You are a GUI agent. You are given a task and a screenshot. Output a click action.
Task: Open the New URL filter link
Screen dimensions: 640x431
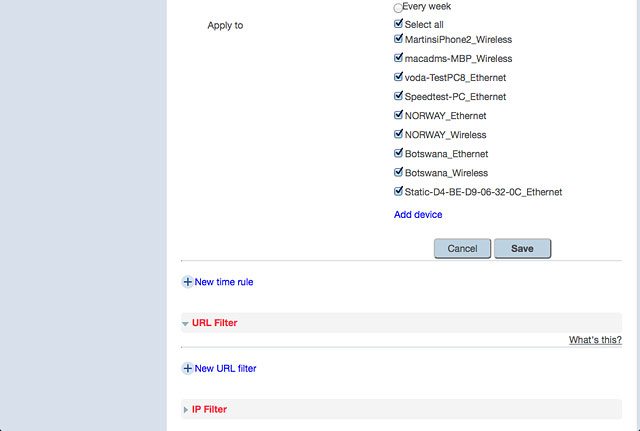225,369
